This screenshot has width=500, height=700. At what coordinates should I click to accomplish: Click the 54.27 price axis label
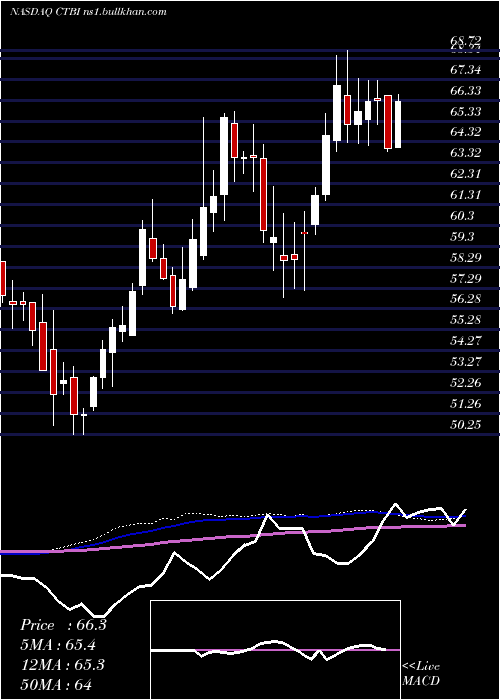(x=466, y=341)
